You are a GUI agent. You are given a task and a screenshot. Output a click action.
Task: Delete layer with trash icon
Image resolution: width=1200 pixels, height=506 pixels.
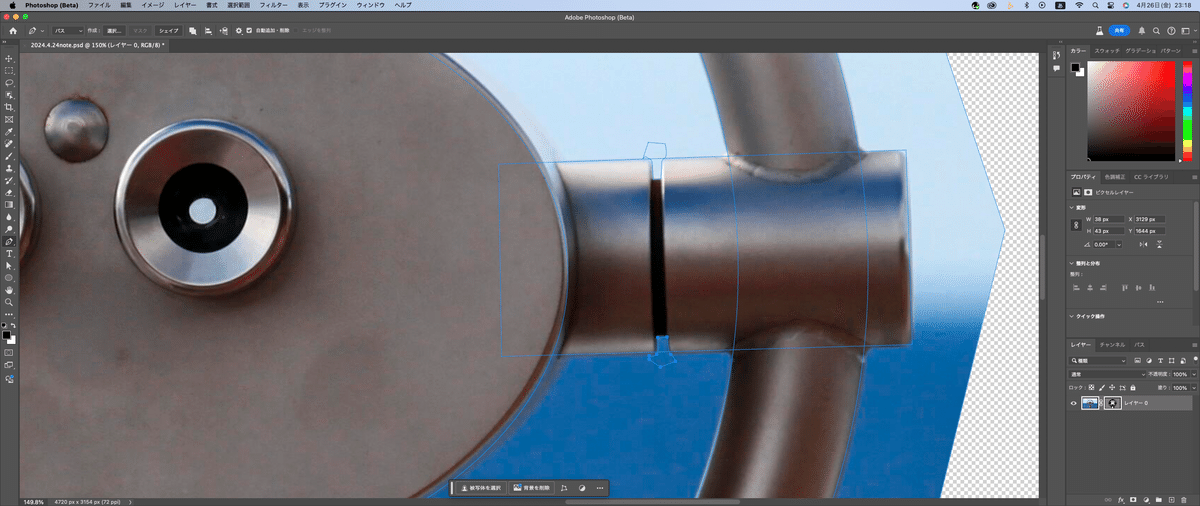point(1183,499)
